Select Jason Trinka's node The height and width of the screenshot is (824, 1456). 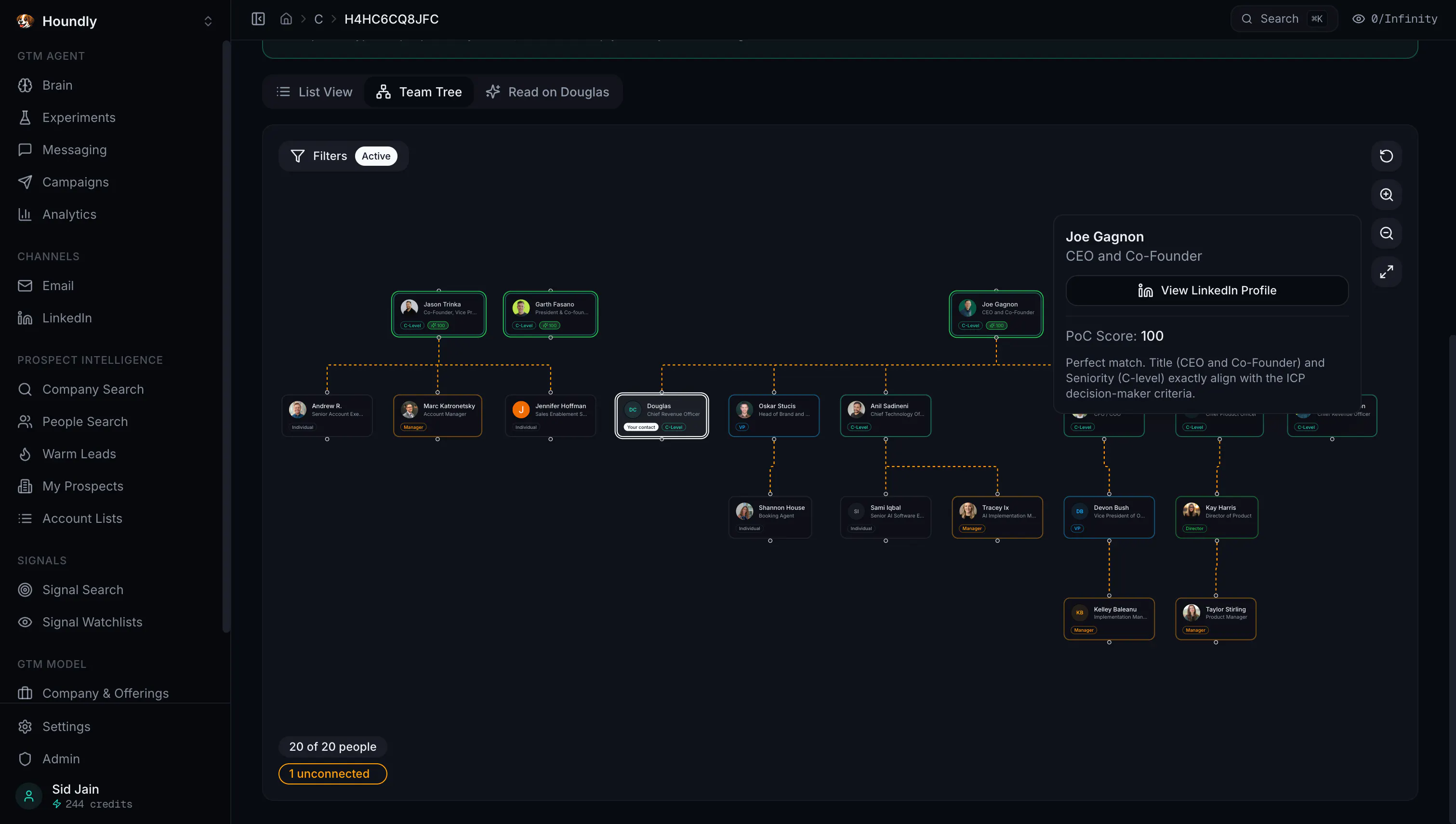[439, 314]
